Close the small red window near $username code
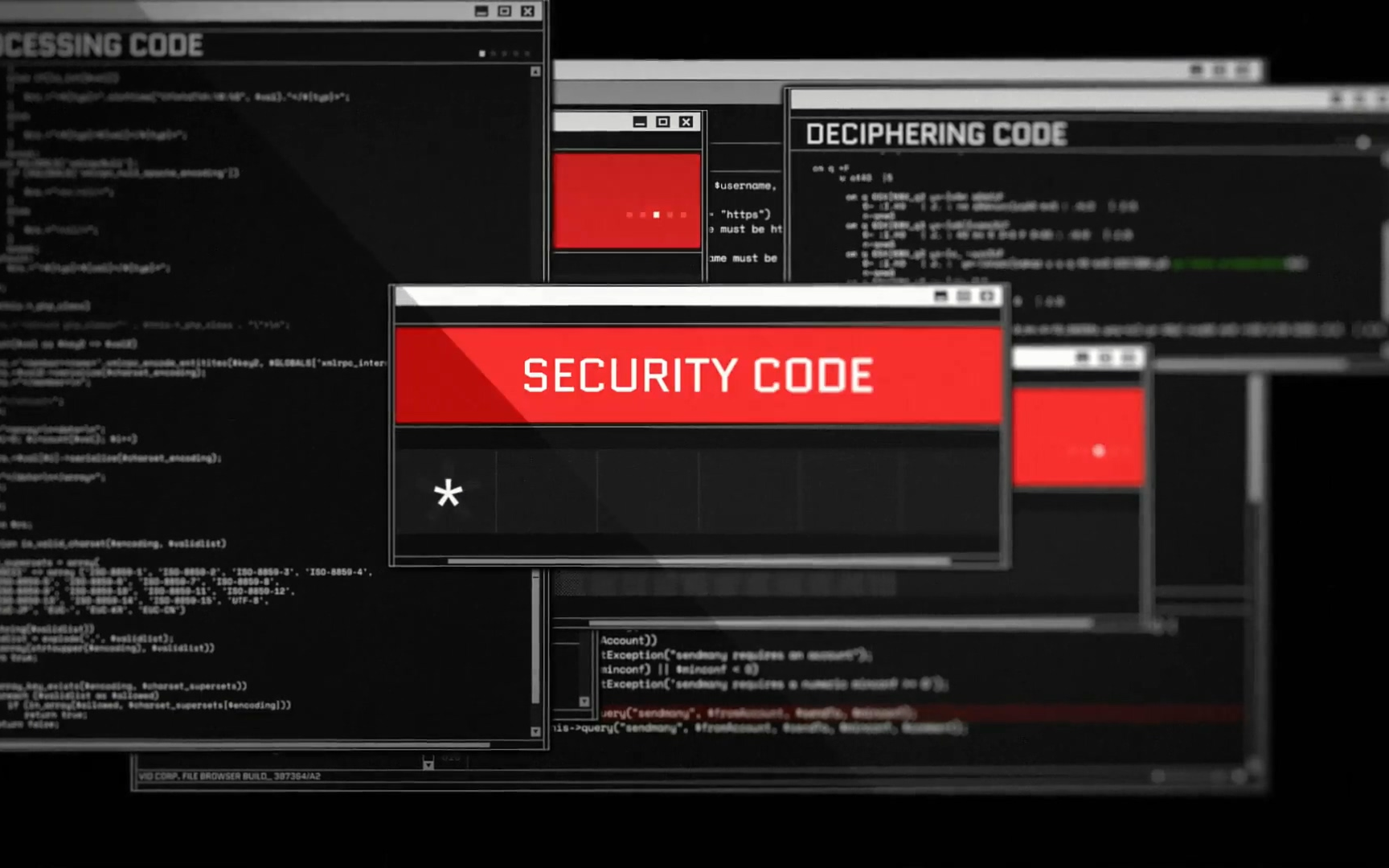This screenshot has width=1389, height=868. point(686,122)
